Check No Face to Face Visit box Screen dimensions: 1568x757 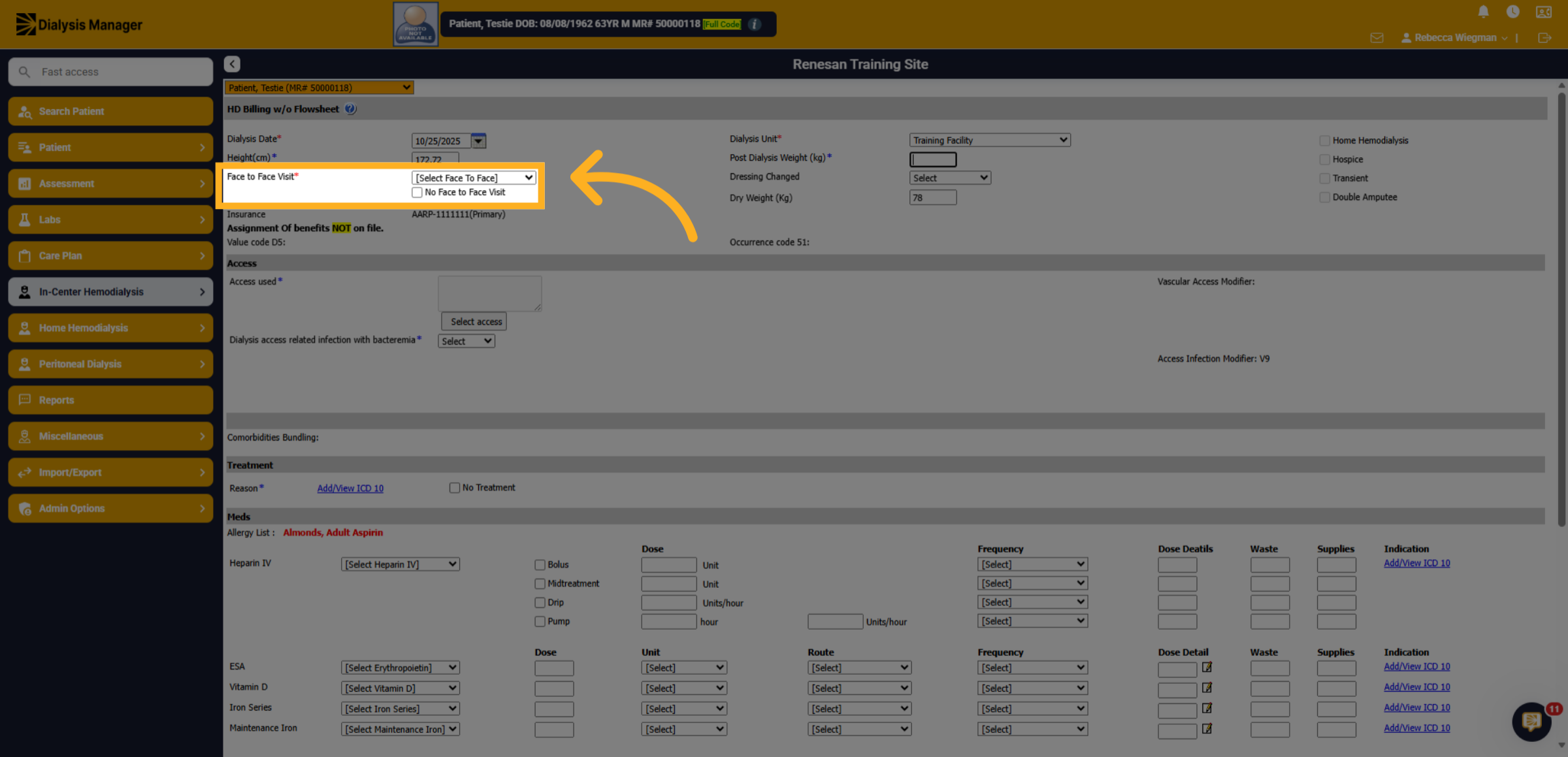(x=417, y=193)
